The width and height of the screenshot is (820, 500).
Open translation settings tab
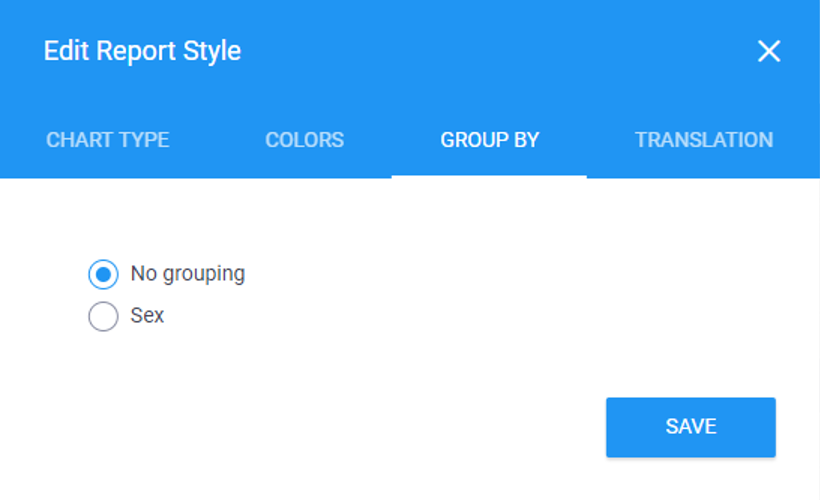pyautogui.click(x=703, y=140)
